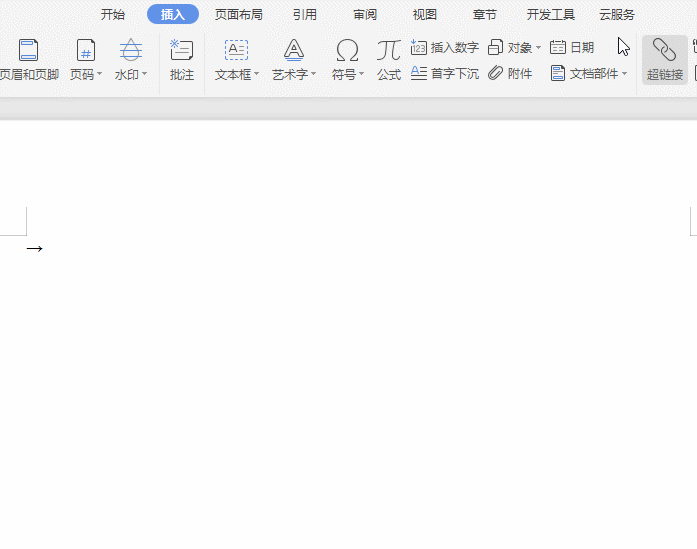Click the Hyperlink (超链接) chain icon
This screenshot has height=549, width=697.
pos(665,51)
